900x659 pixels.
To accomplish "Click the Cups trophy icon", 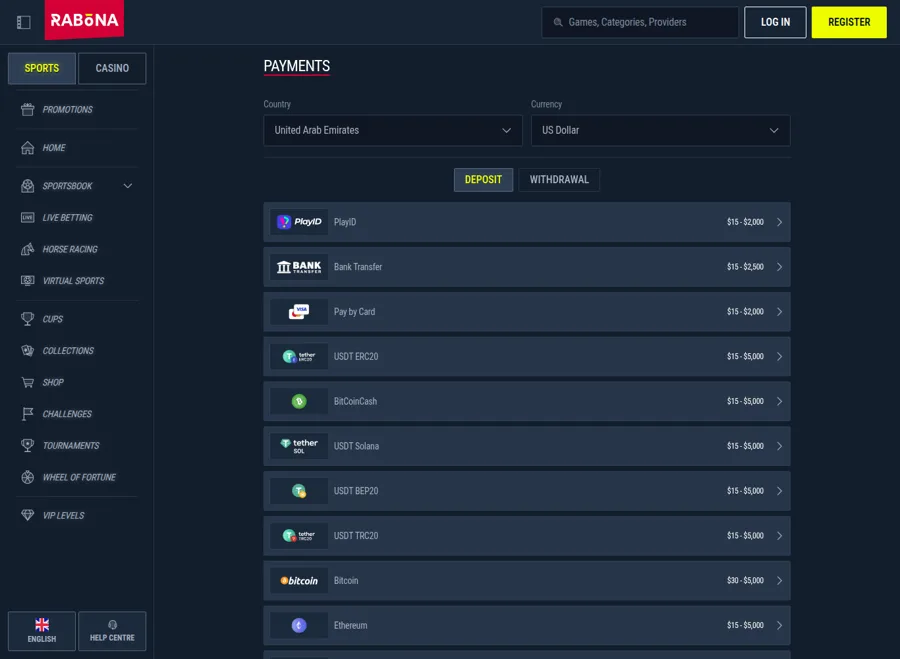I will [28, 319].
